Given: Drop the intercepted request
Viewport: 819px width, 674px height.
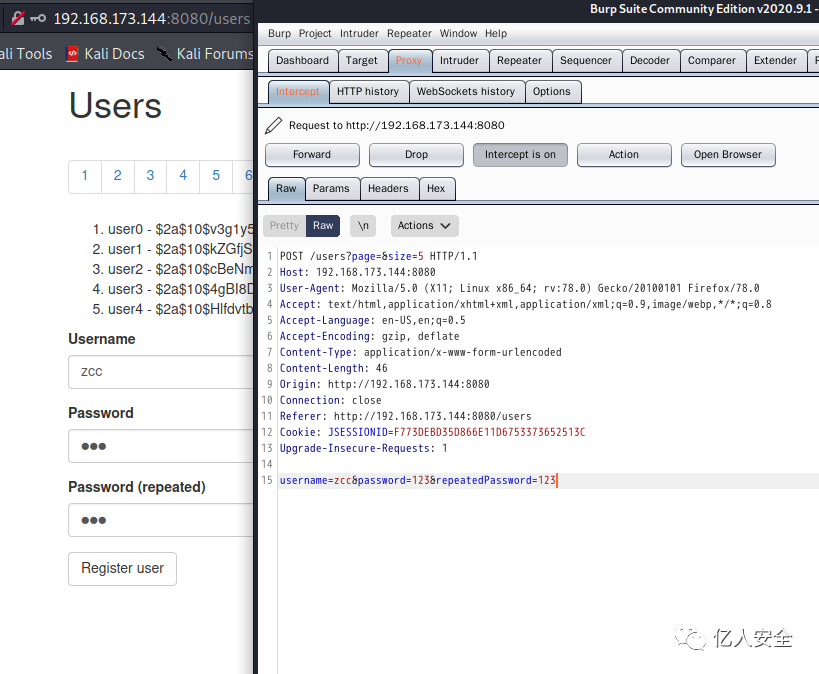Looking at the screenshot, I should [416, 155].
